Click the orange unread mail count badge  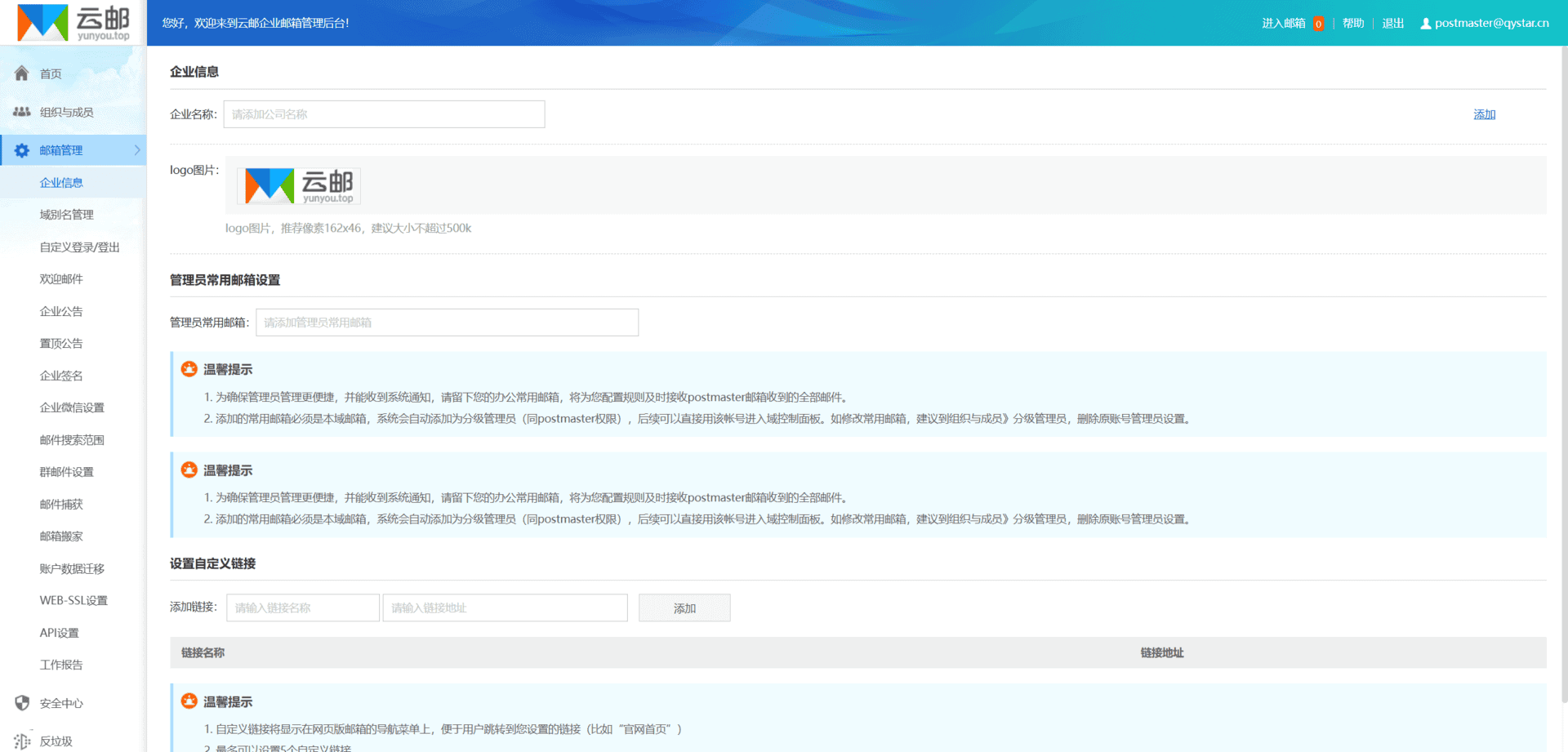(x=1318, y=24)
